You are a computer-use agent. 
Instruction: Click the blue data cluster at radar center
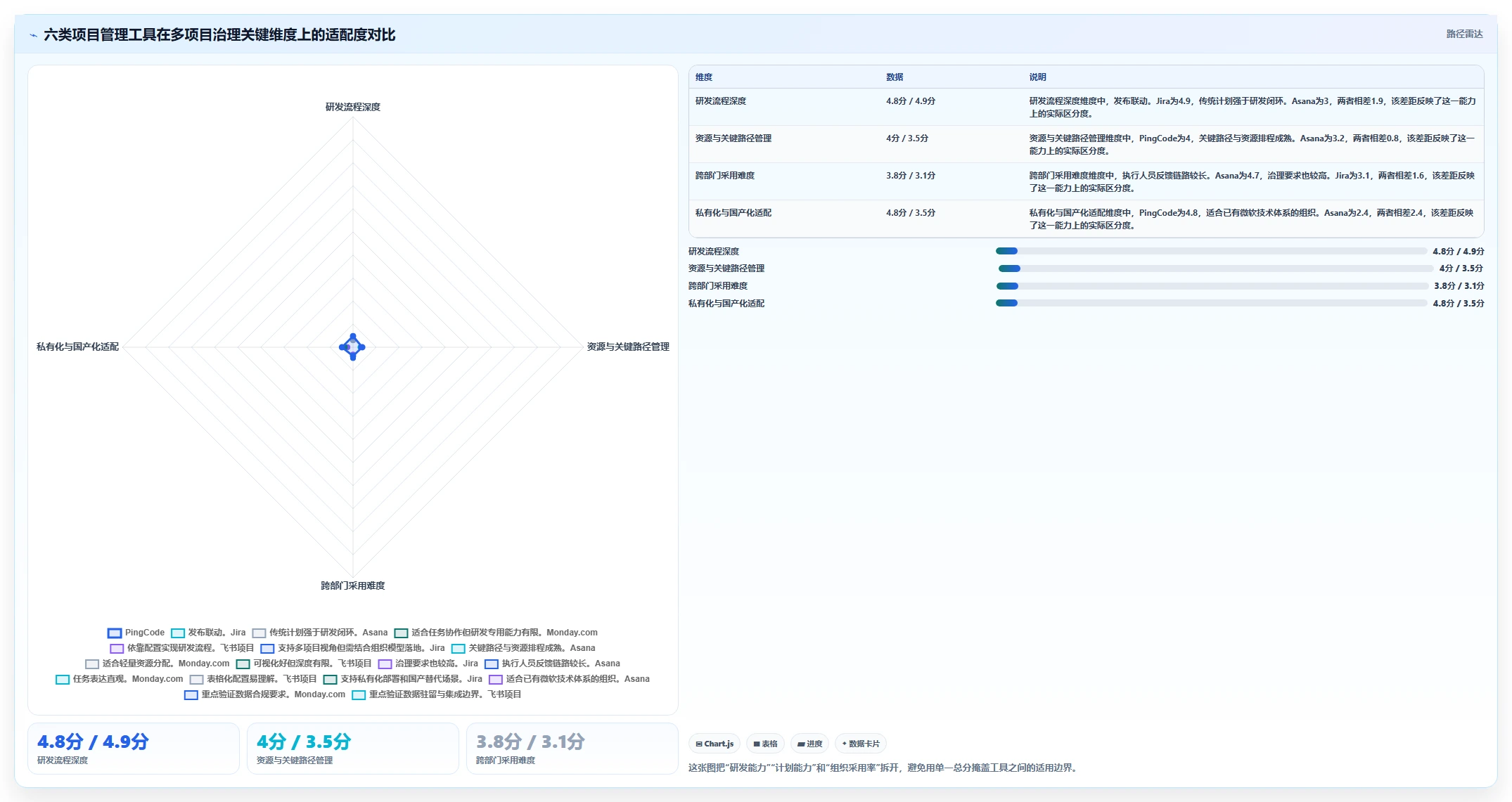point(352,347)
